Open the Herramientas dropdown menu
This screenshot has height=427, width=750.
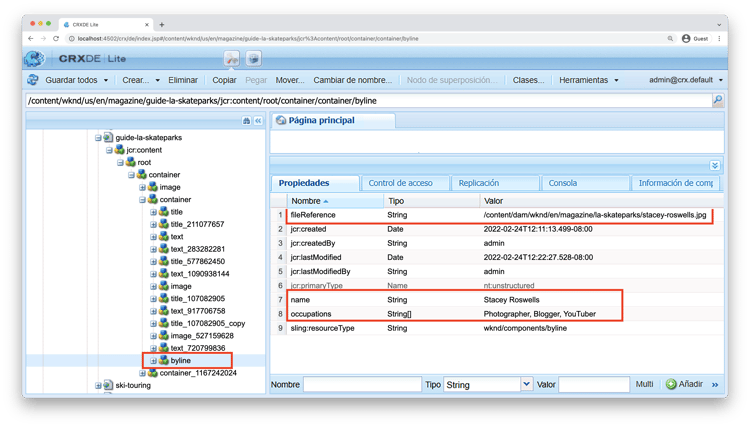pyautogui.click(x=589, y=80)
